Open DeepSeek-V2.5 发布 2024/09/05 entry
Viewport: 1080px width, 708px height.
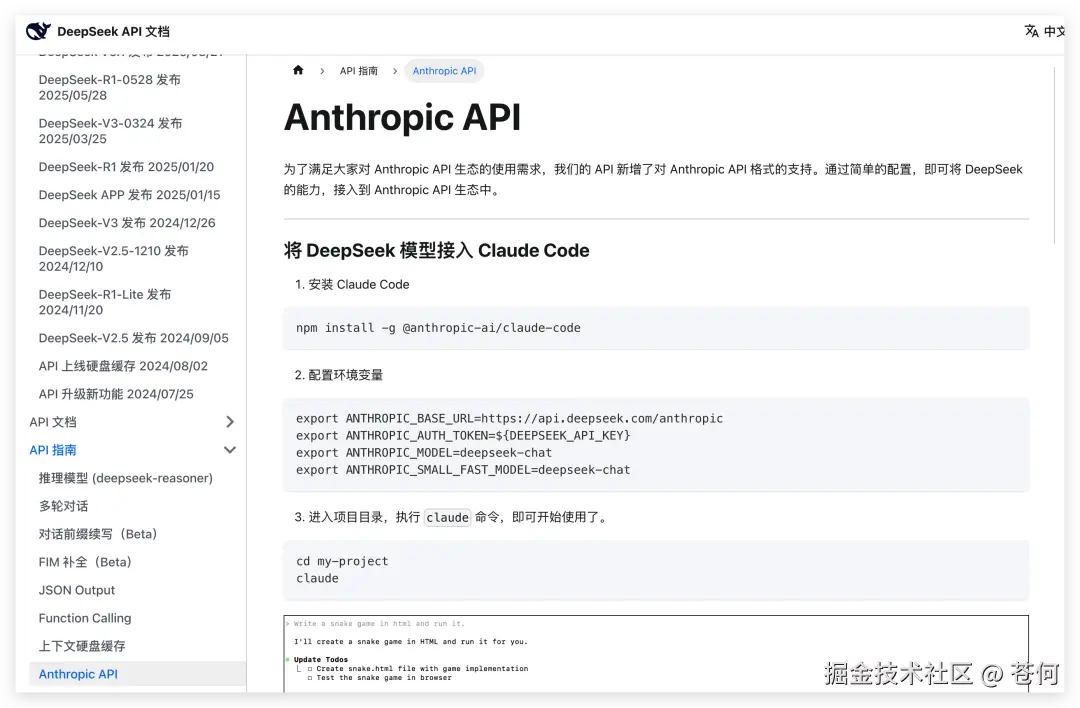(x=134, y=338)
